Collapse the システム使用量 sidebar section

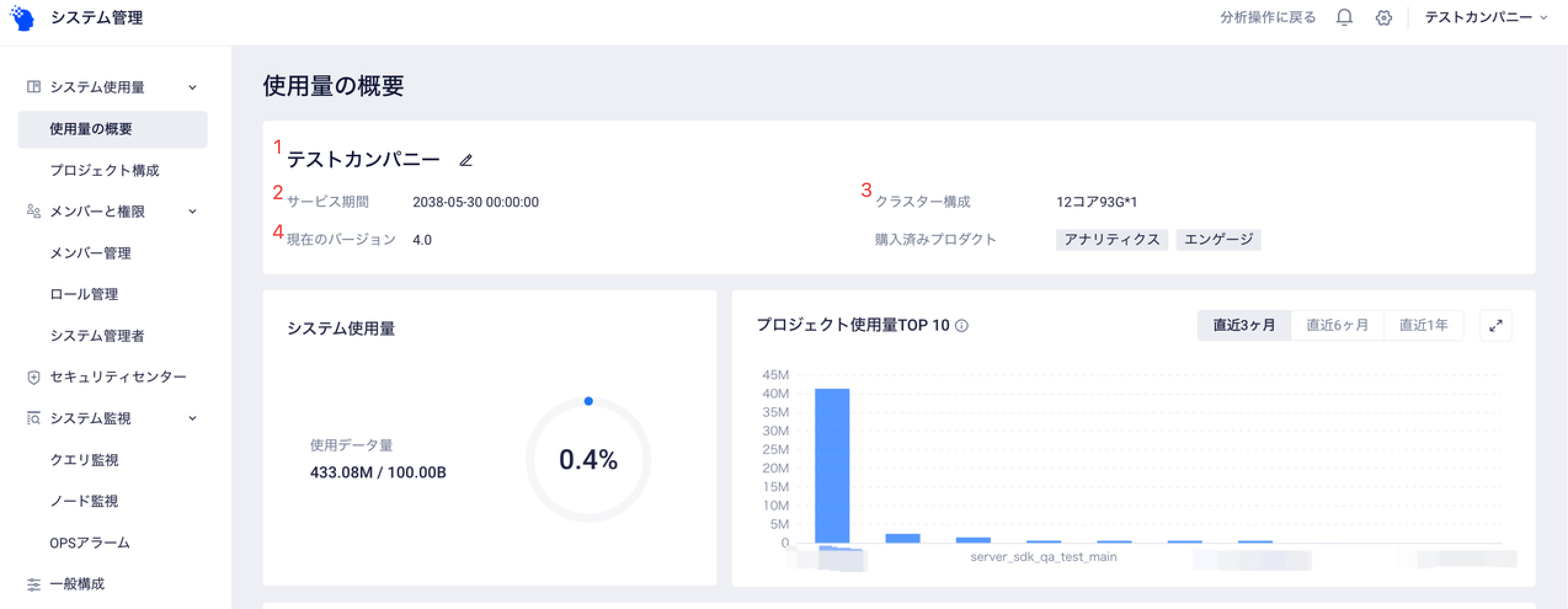(193, 87)
